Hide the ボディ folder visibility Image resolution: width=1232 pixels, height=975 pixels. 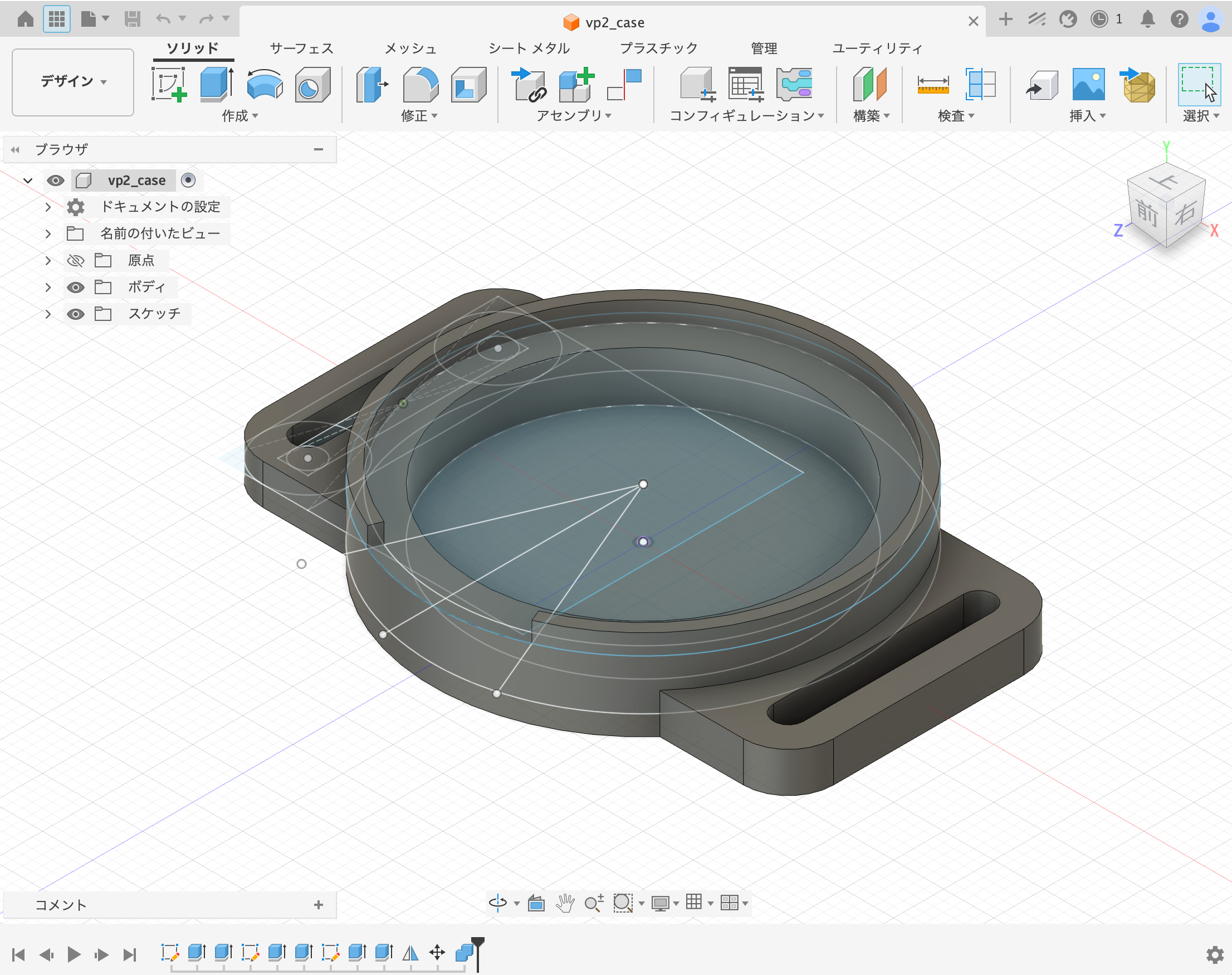[75, 287]
